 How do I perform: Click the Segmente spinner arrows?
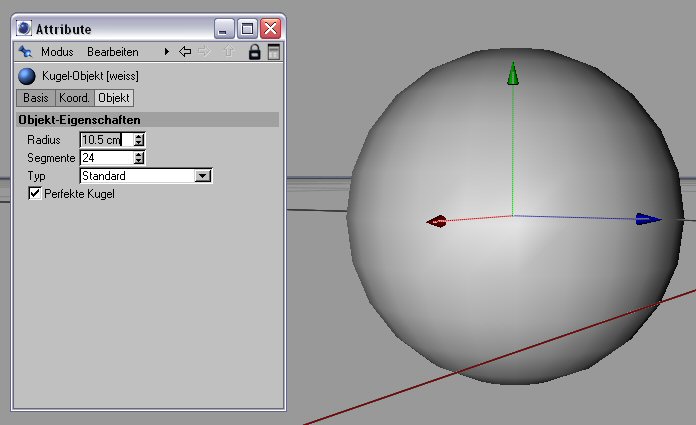tap(139, 158)
